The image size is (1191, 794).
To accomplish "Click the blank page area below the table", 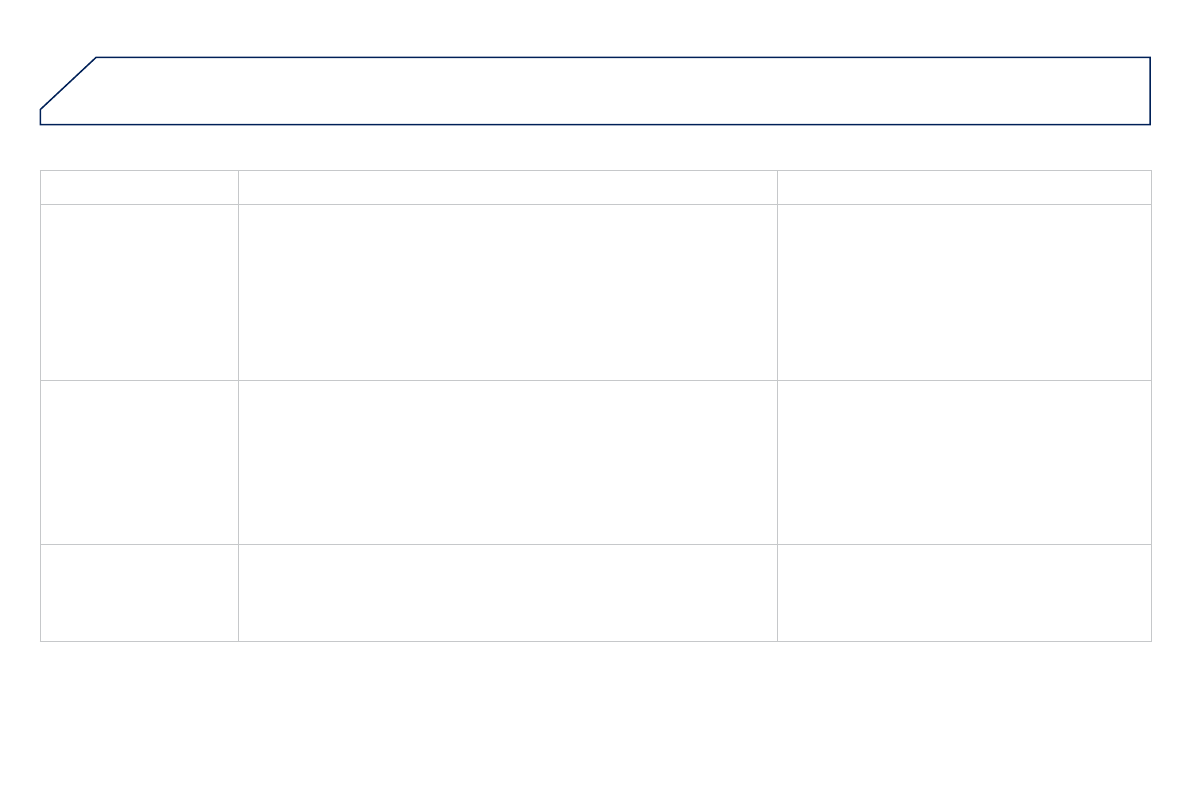I will [600, 715].
